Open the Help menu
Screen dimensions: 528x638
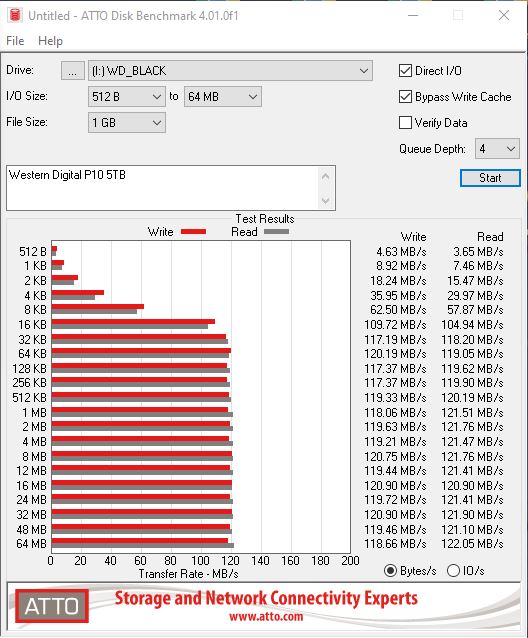(x=50, y=41)
